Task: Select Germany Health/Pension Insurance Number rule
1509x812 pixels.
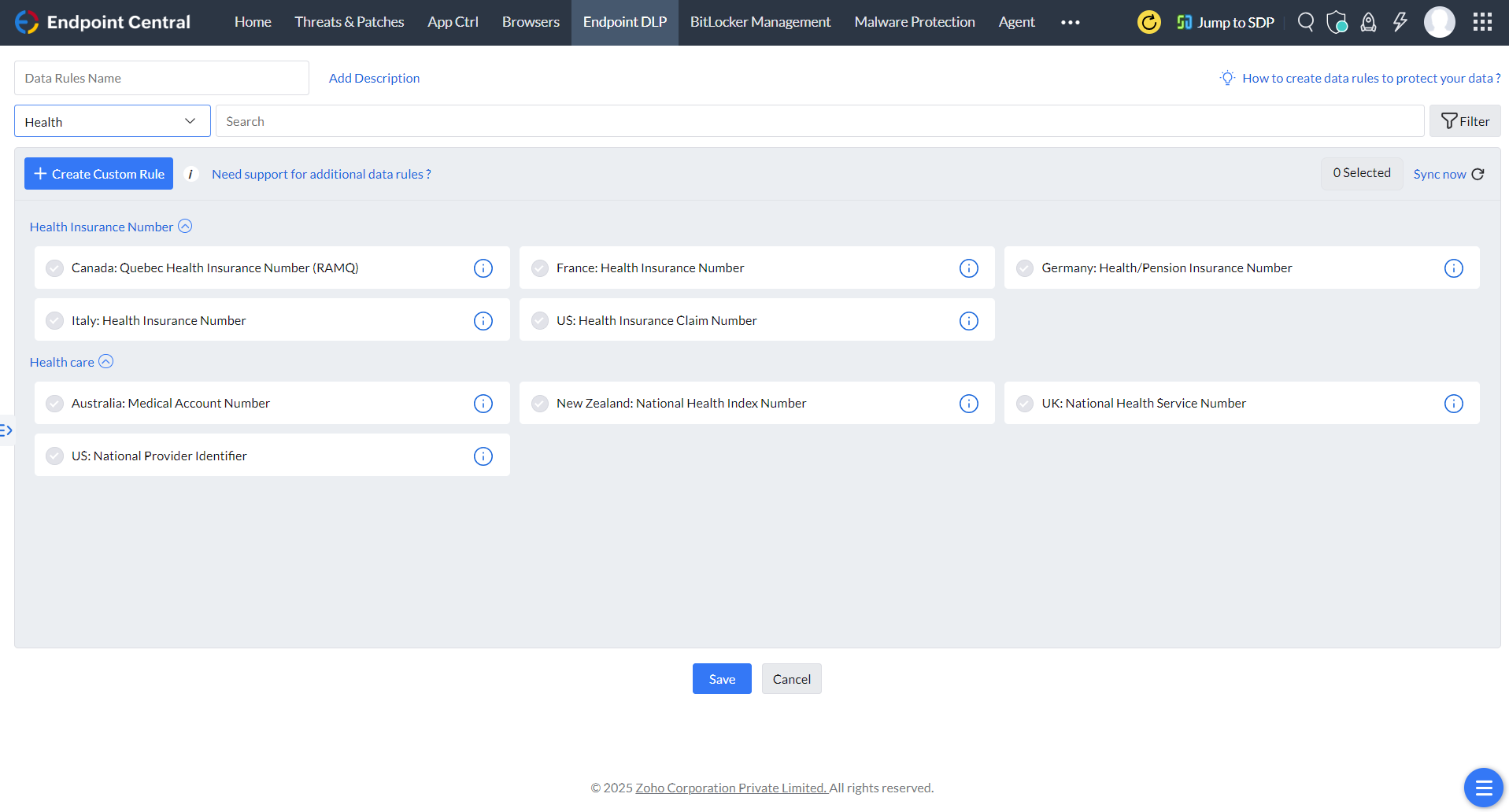Action: click(x=1025, y=268)
